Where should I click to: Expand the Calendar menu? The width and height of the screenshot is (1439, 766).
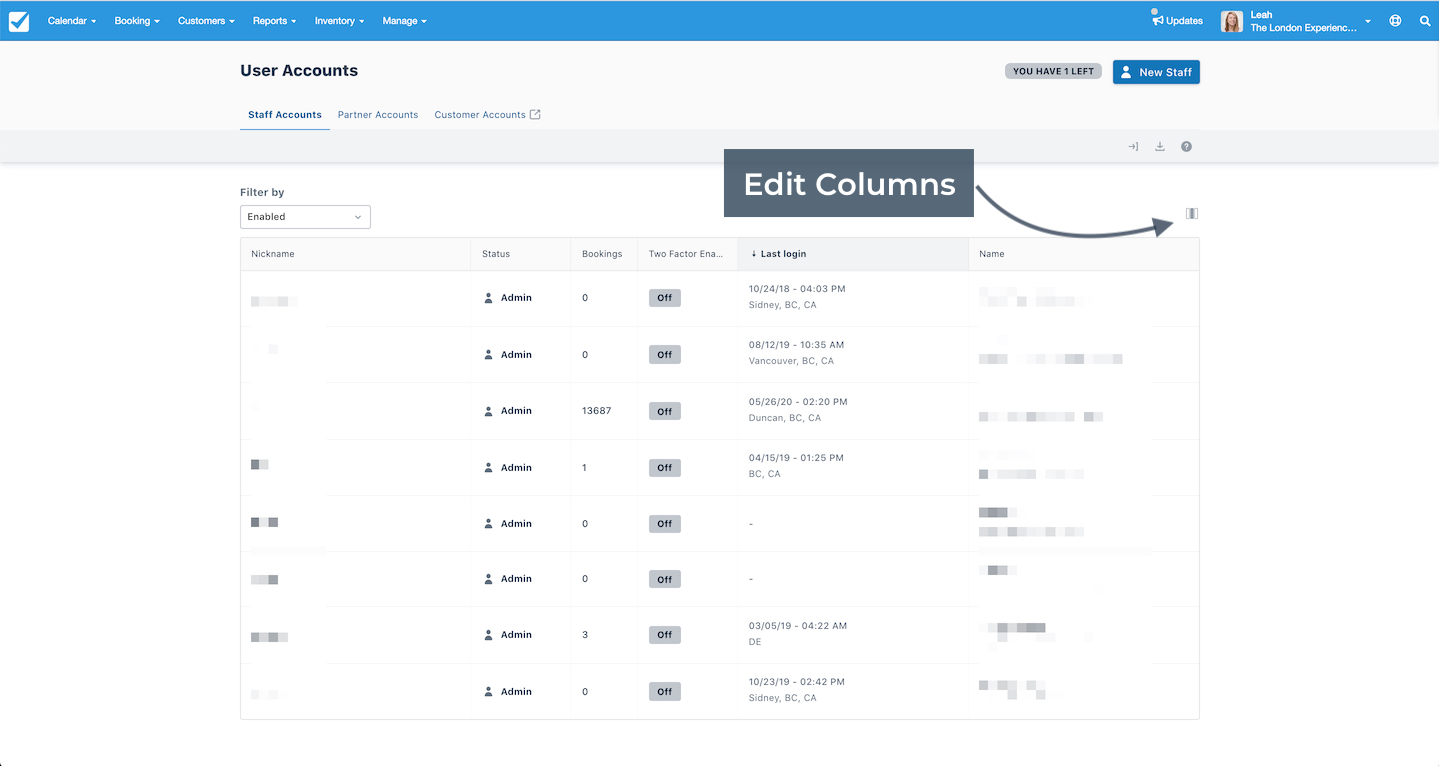[x=72, y=21]
